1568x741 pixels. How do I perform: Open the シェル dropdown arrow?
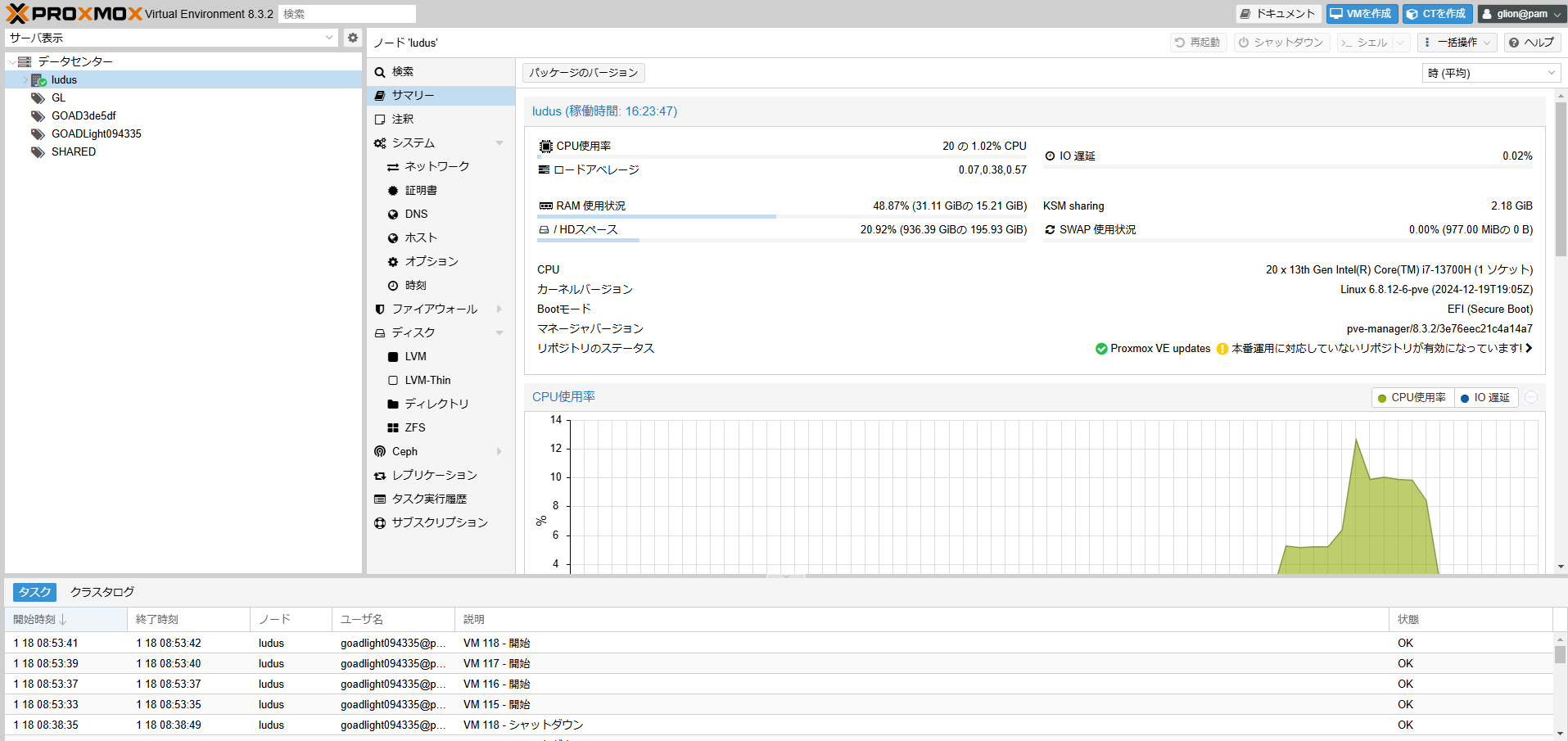(1400, 43)
